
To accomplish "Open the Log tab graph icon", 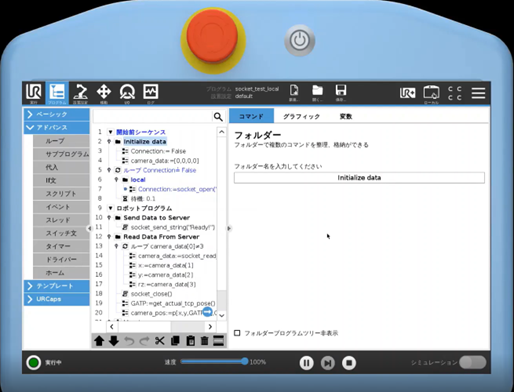I will [x=150, y=93].
